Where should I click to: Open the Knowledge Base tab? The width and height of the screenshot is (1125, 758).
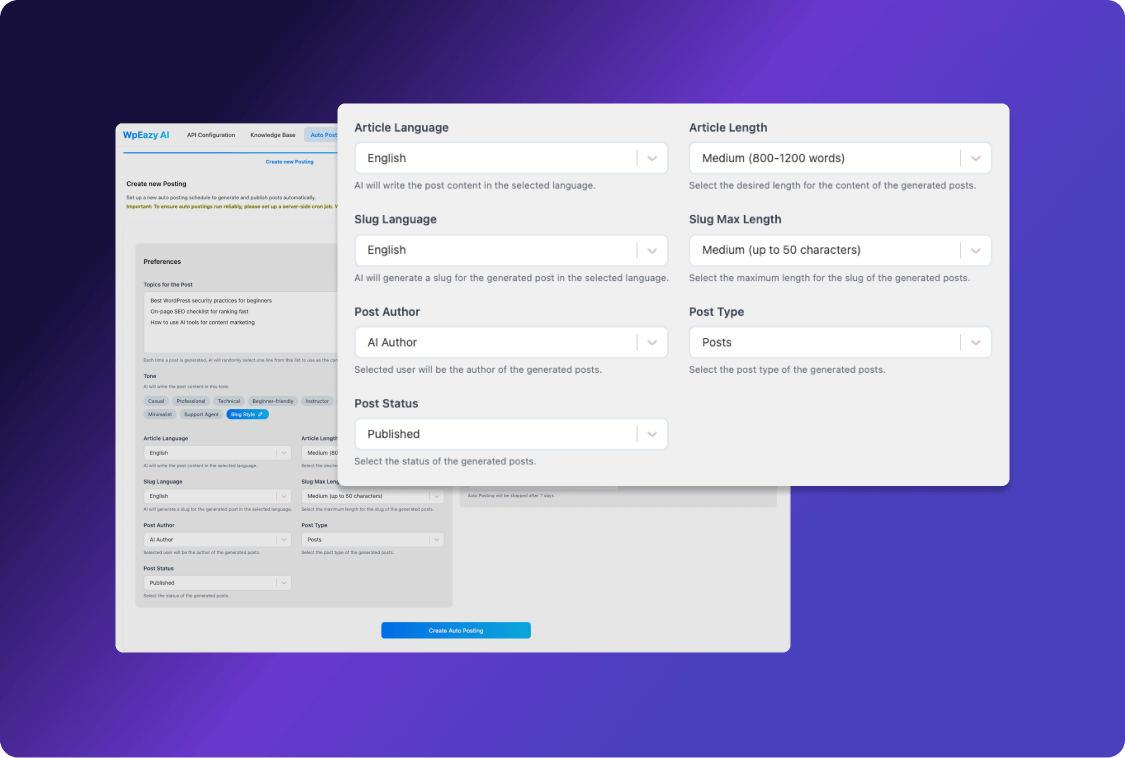(x=273, y=135)
